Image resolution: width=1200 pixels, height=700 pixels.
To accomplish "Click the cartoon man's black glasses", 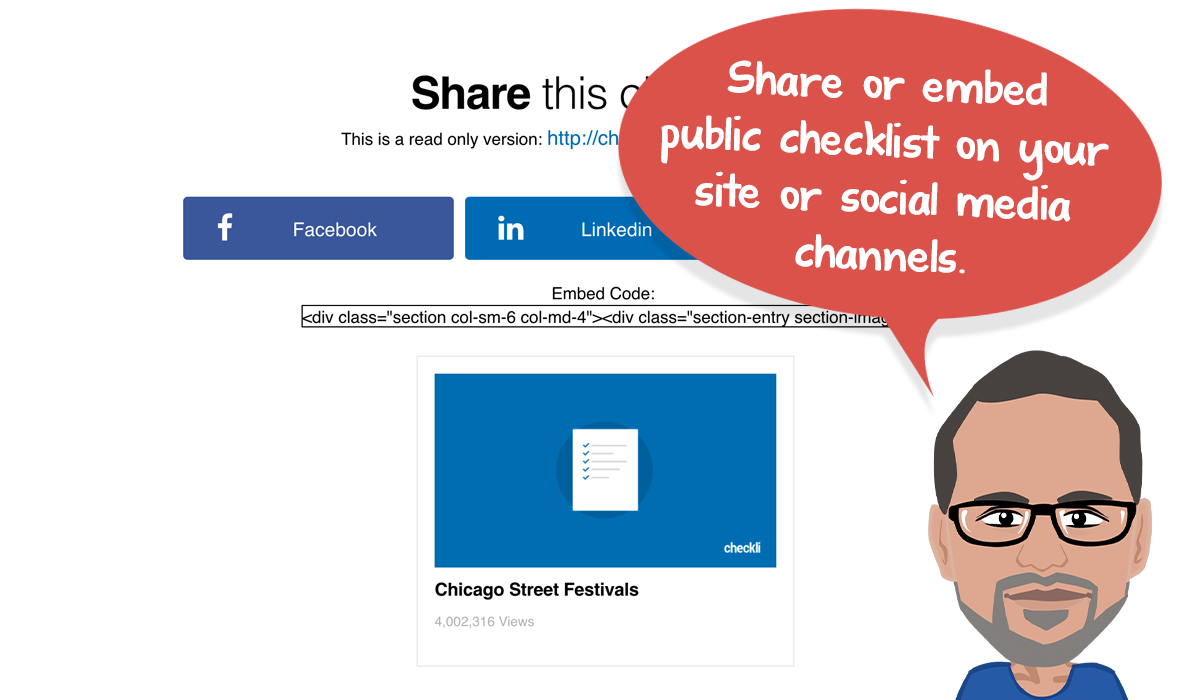I will point(1040,520).
